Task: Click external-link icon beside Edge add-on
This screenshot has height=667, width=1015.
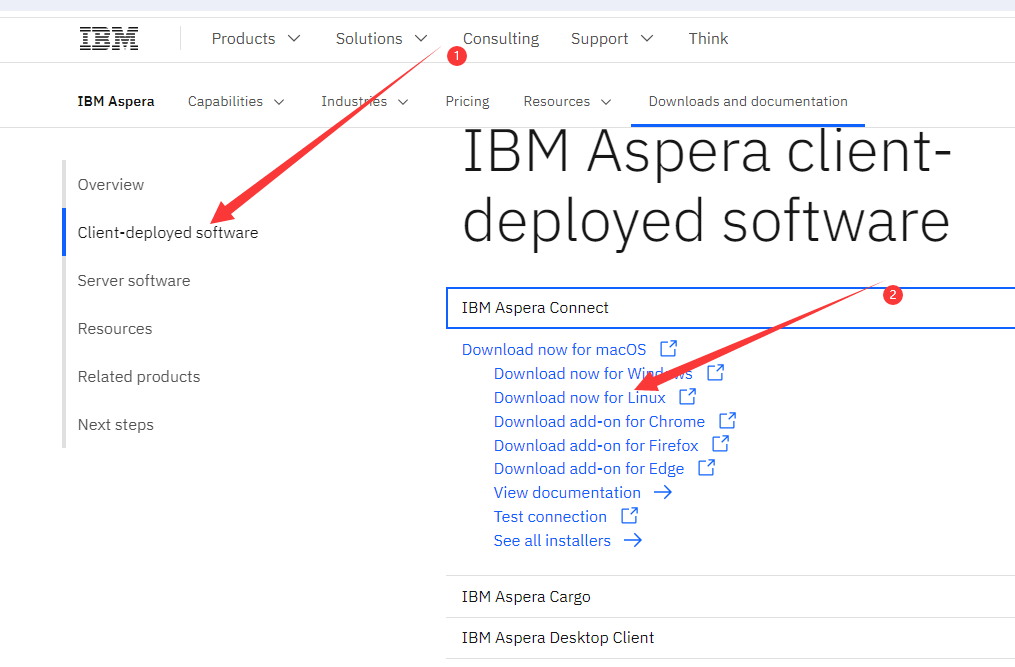Action: coord(707,468)
